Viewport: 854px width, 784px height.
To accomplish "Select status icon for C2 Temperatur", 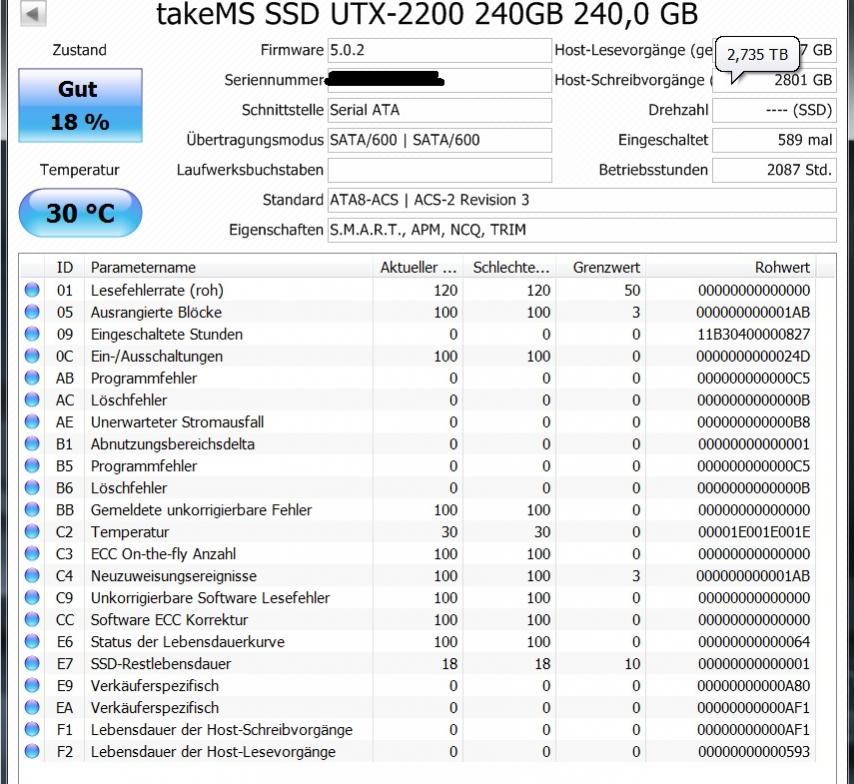I will pyautogui.click(x=32, y=532).
